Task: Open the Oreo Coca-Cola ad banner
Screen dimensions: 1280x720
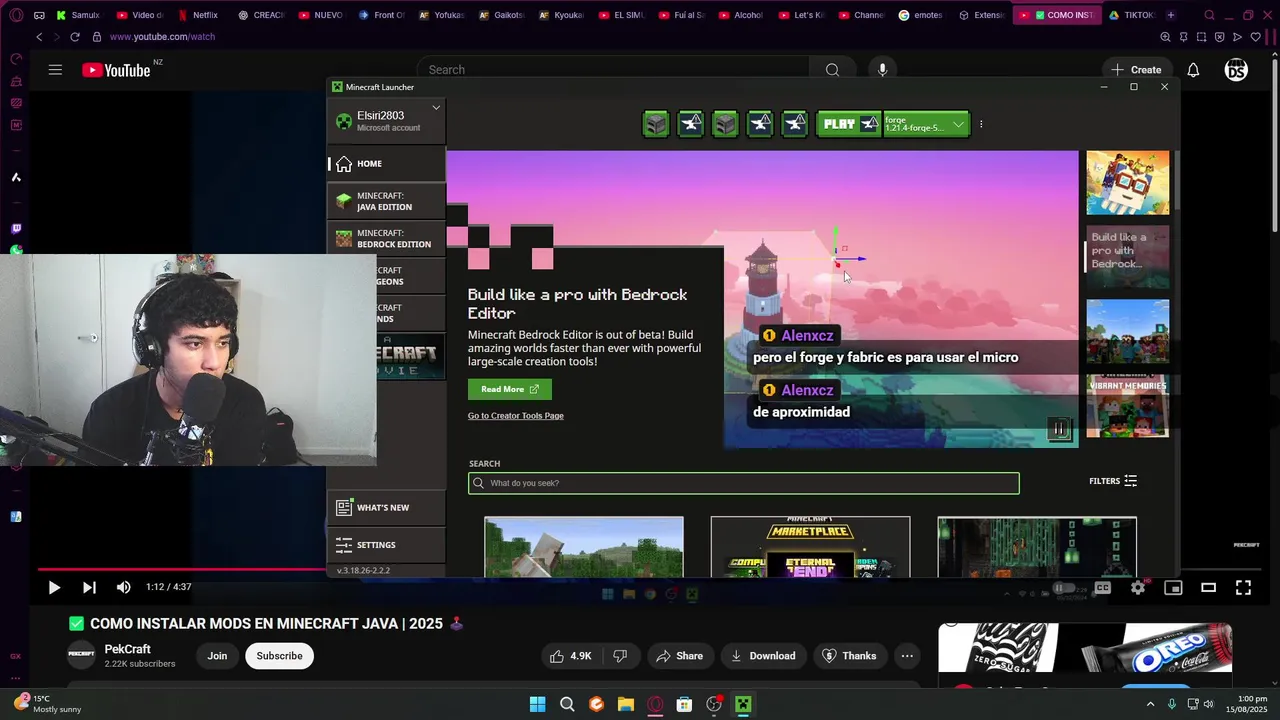Action: tap(1085, 648)
